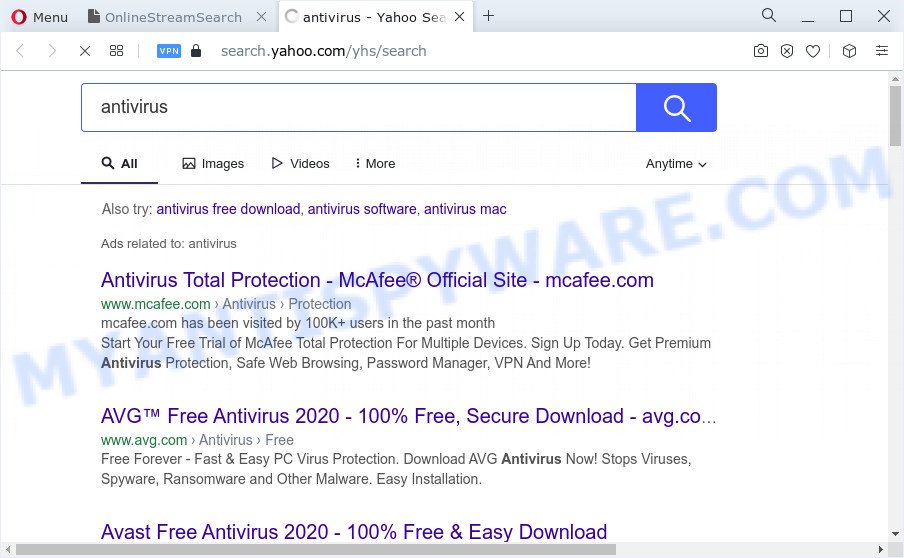The width and height of the screenshot is (904, 558).
Task: Maximize the Opera window
Action: point(846,16)
